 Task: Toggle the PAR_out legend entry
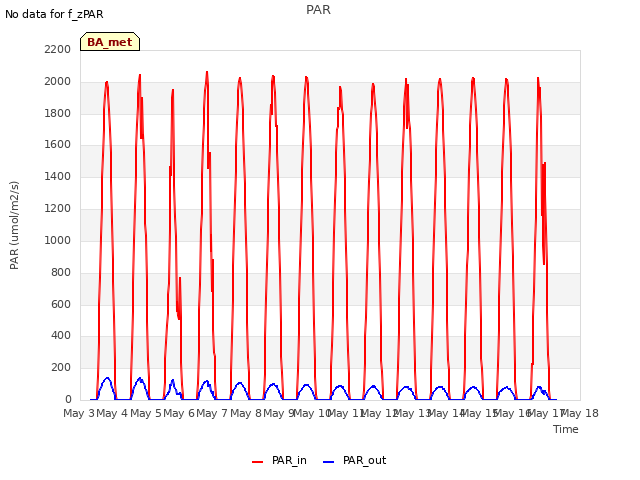point(354,460)
